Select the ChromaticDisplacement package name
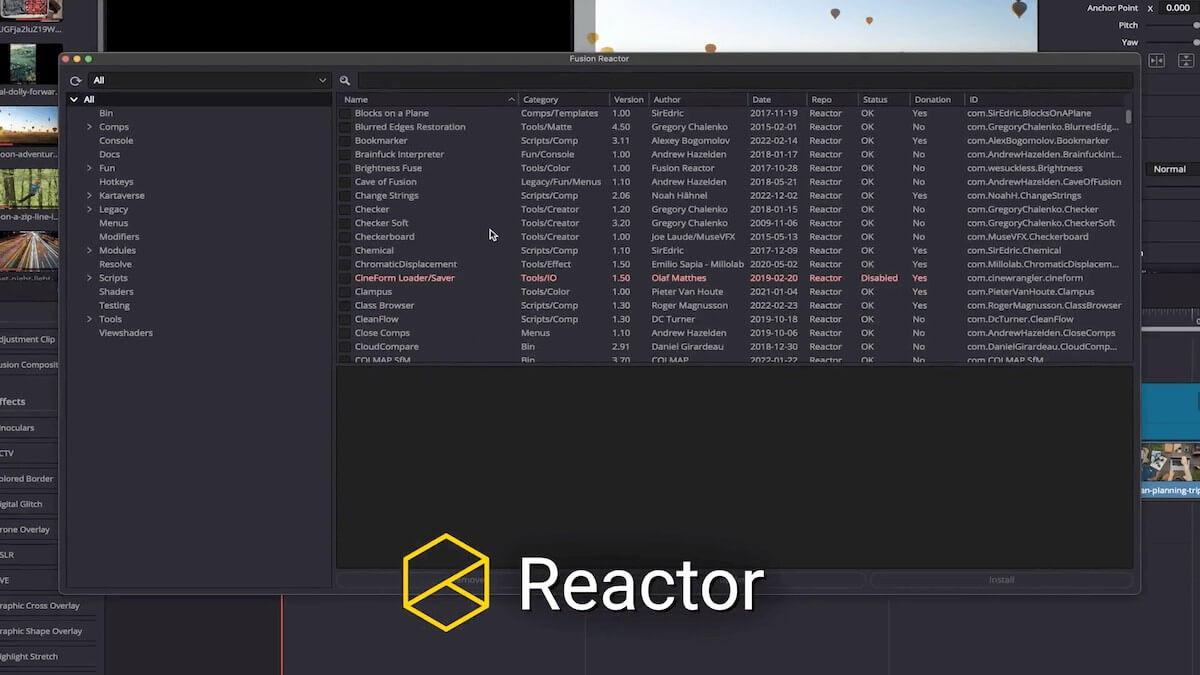 (x=405, y=264)
